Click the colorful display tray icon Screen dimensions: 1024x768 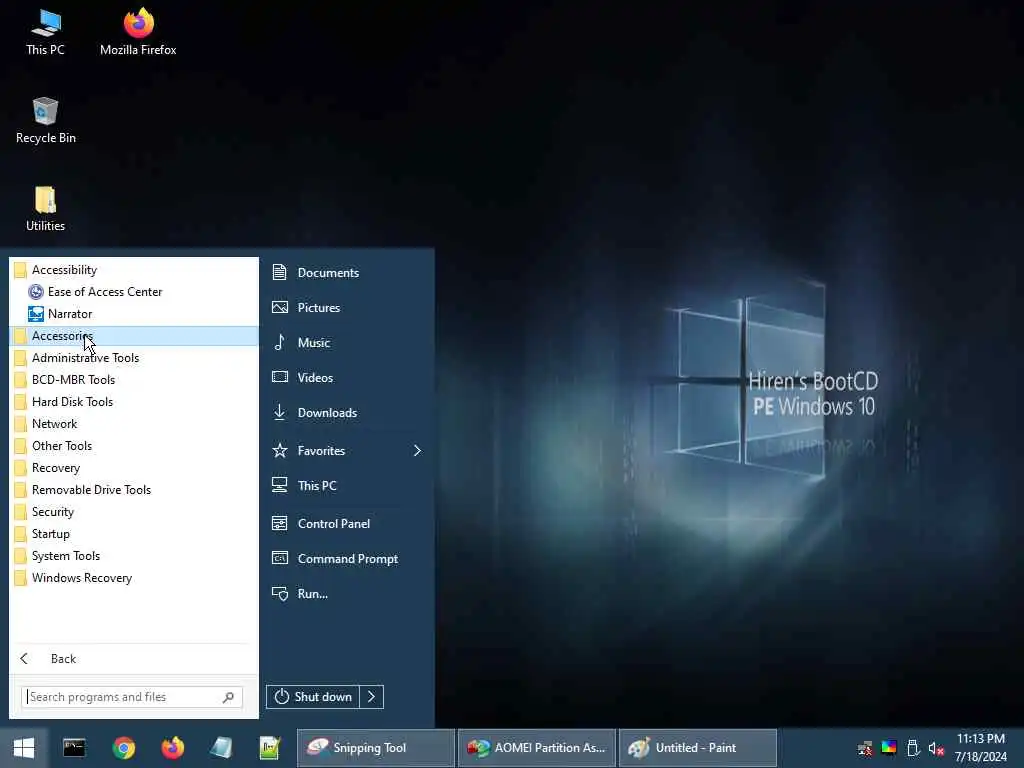tap(889, 748)
